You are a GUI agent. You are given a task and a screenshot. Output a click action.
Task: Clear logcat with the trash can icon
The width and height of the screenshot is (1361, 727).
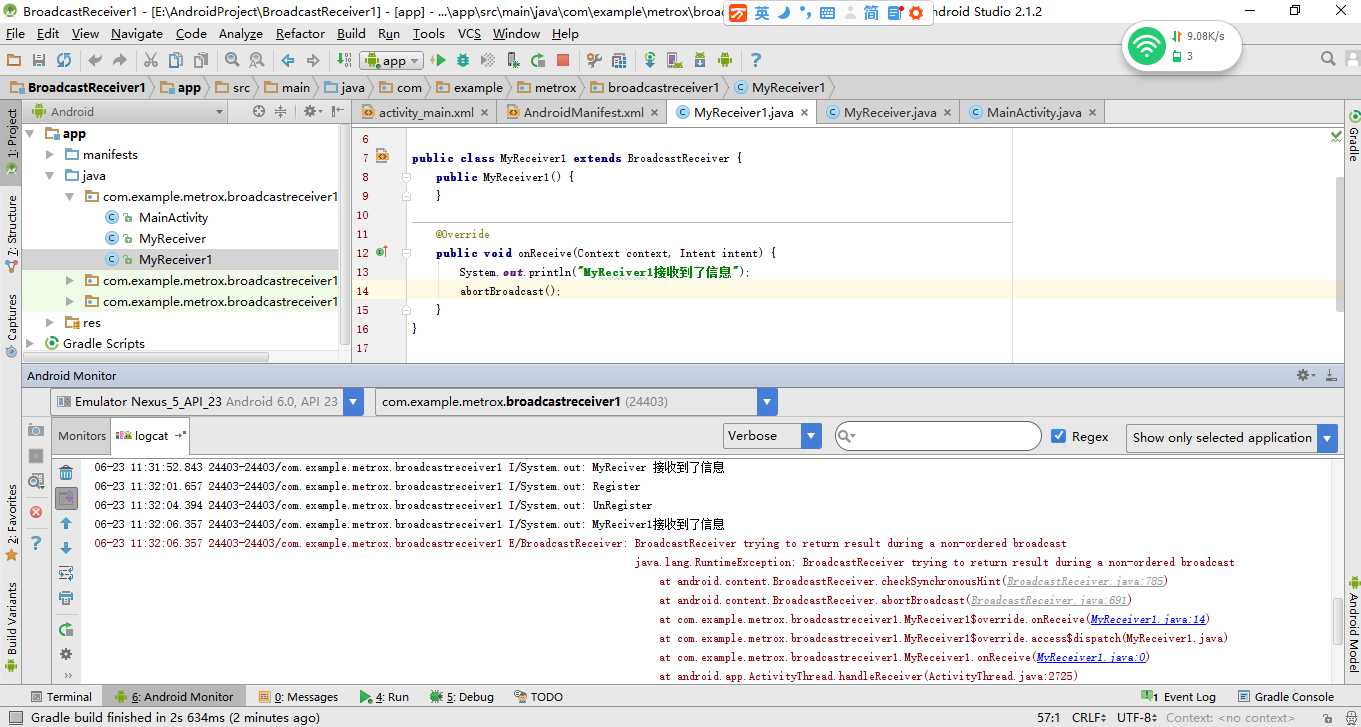(66, 473)
